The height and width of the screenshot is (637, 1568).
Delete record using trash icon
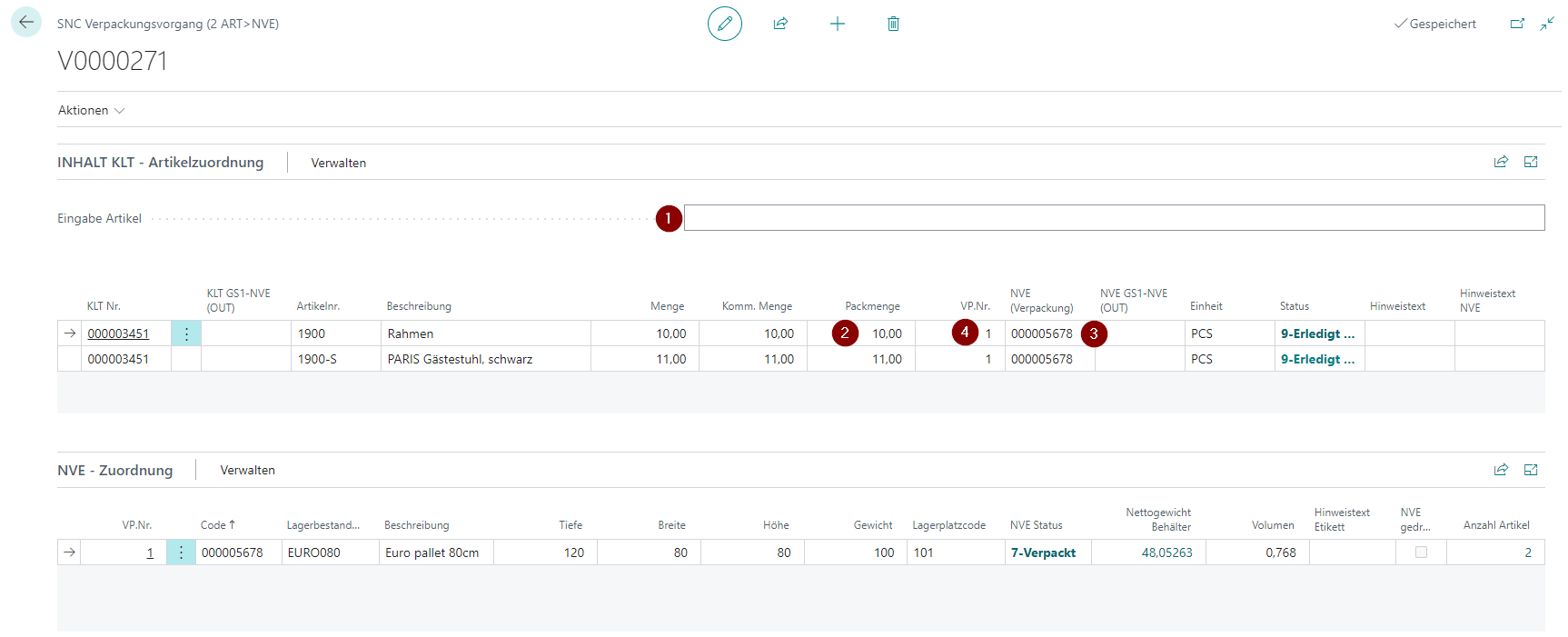[x=893, y=24]
